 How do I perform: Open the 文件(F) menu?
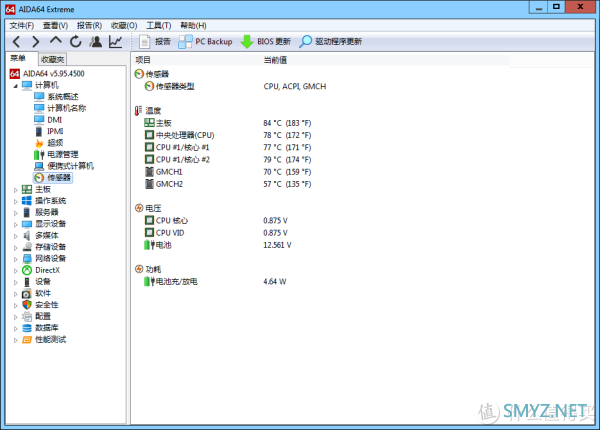[22, 25]
